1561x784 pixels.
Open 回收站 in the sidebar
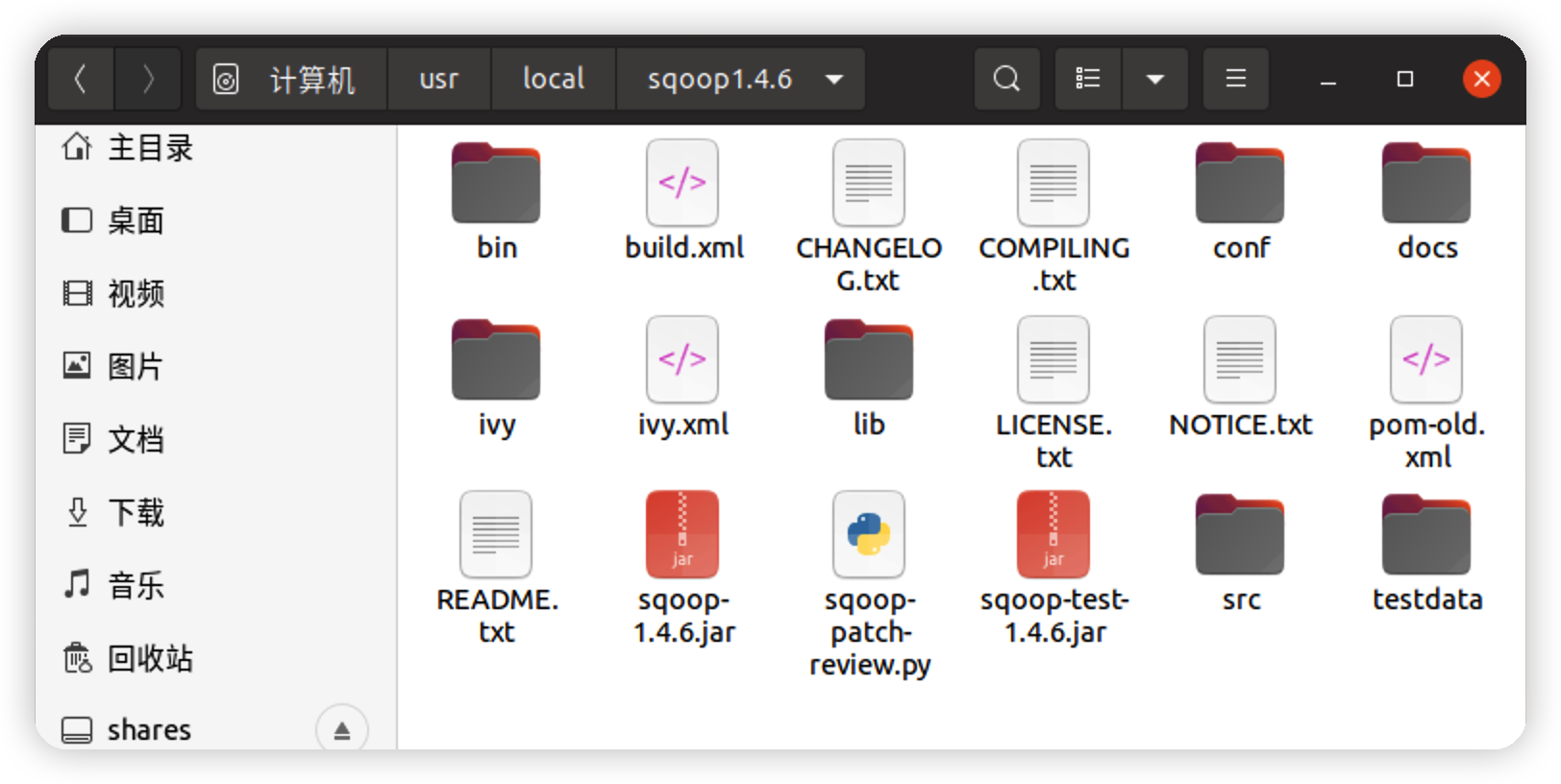pos(216,658)
